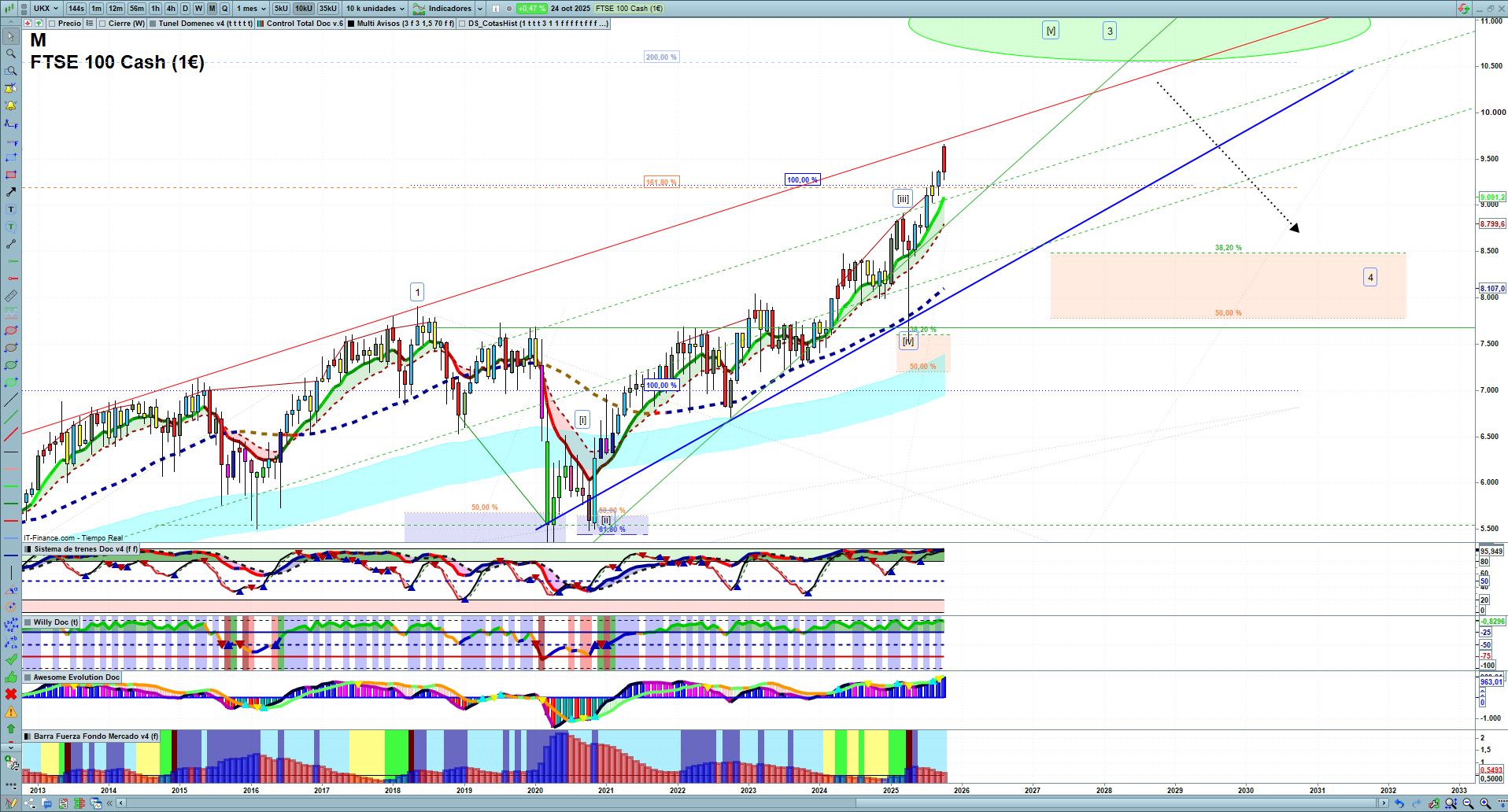Delete objects with the red X tool
The height and width of the screenshot is (812, 1508).
[x=11, y=694]
